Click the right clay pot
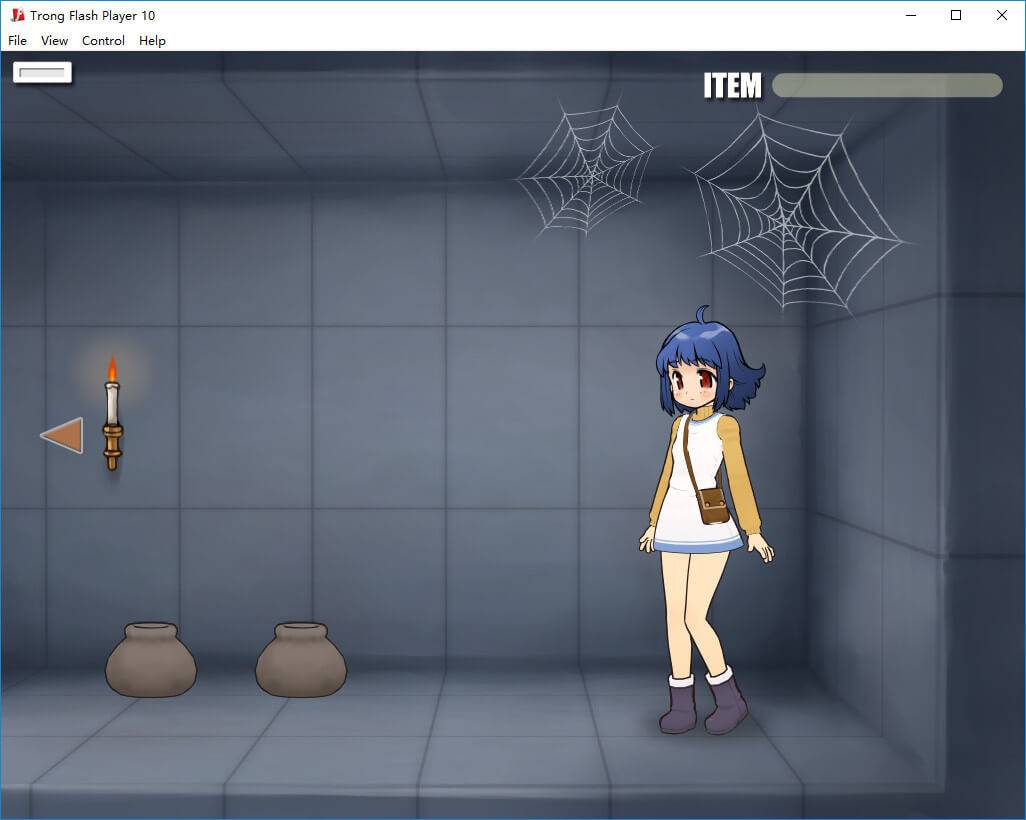1026x820 pixels. (x=300, y=660)
